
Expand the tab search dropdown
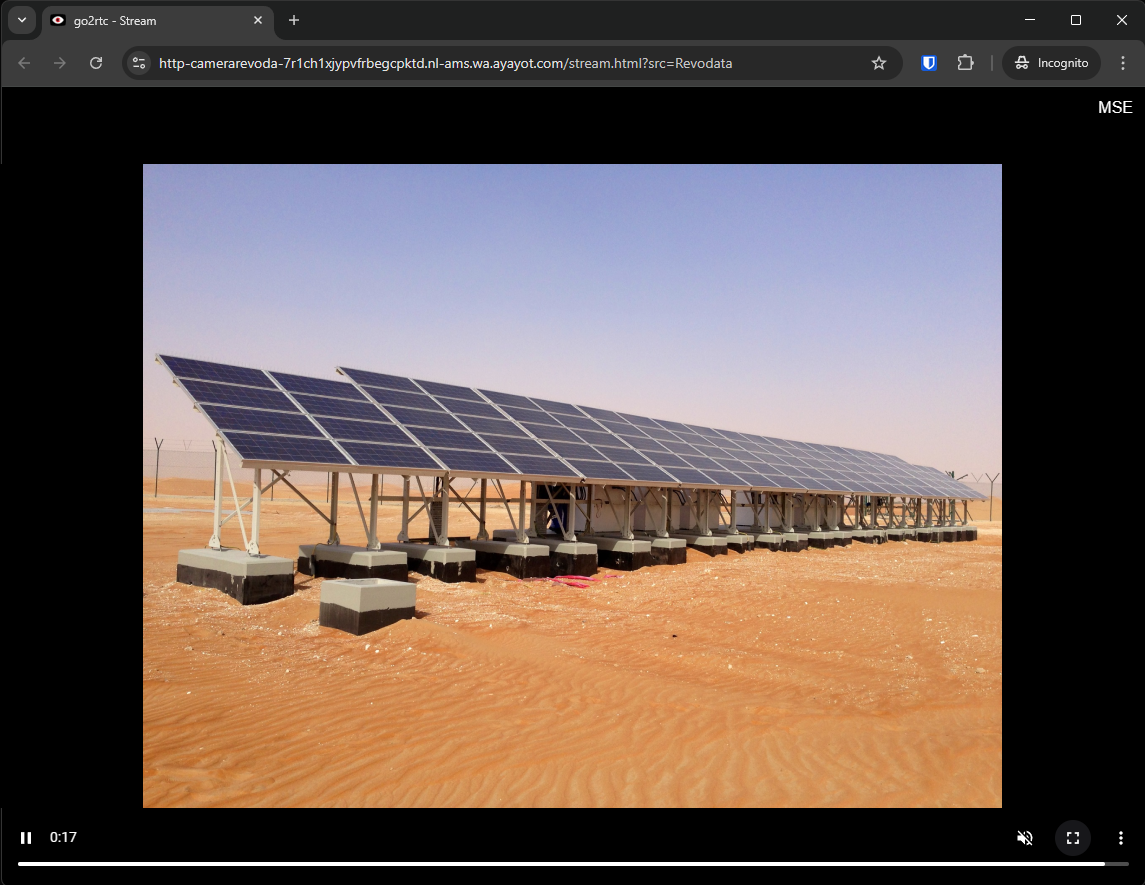click(21, 20)
